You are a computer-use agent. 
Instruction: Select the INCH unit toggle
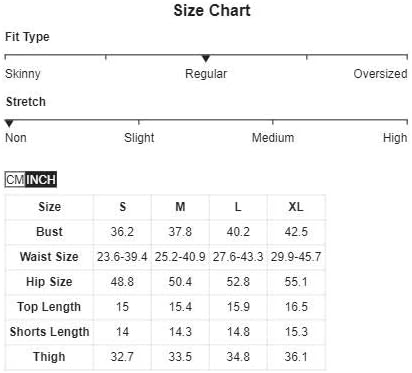[x=41, y=180]
